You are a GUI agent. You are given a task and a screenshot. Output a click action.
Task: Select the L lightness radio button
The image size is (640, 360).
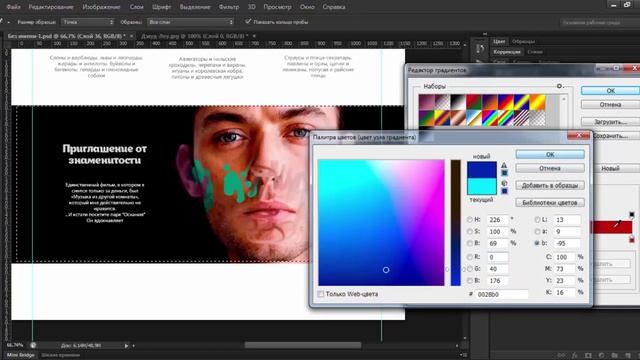[537, 220]
